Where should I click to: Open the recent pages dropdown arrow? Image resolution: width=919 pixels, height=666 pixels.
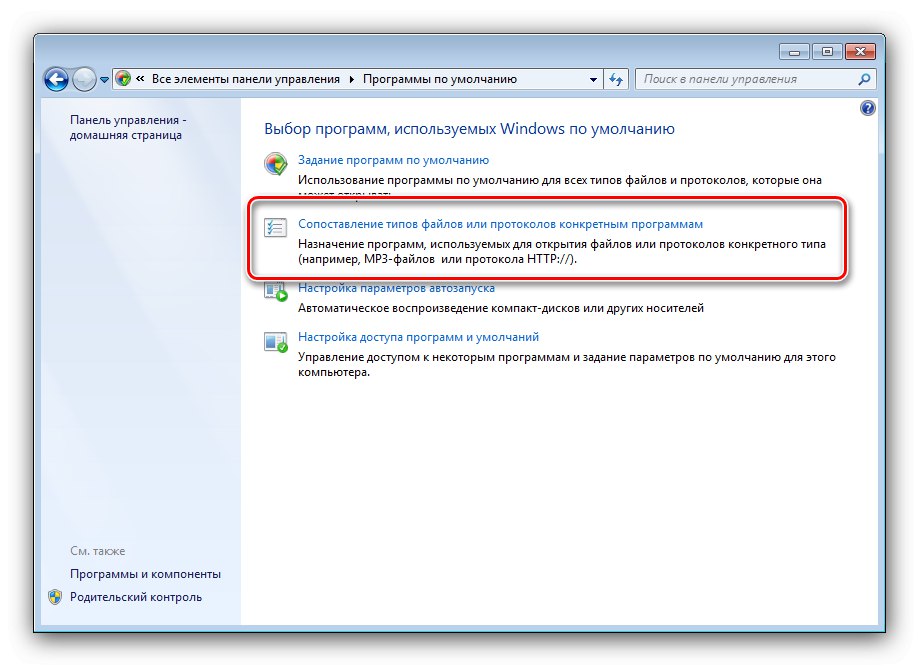[x=104, y=80]
